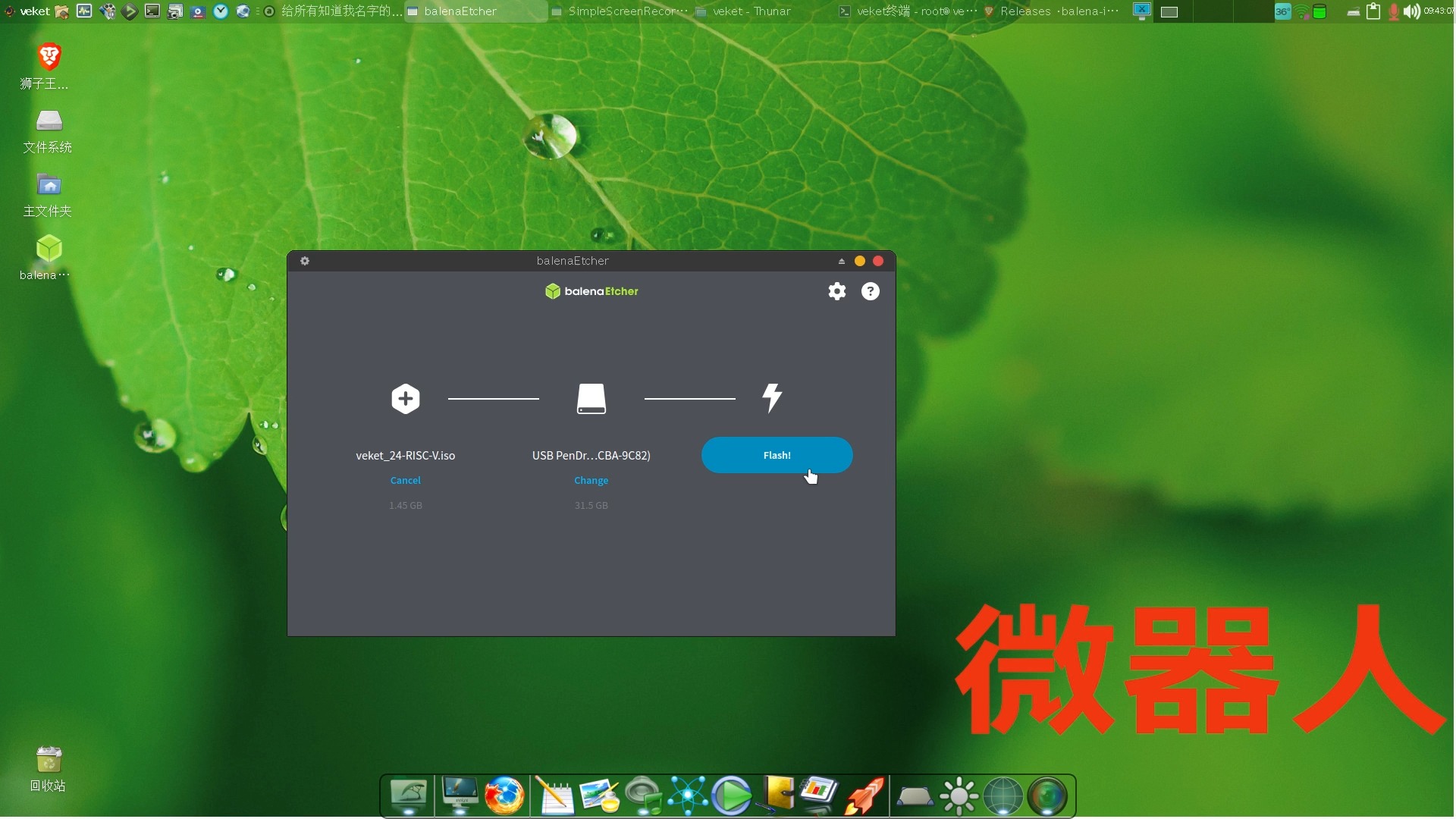Screen dimensions: 1456x819
Task: Click the USB PenDr...CBA-9C82) drive name
Action: [x=591, y=455]
